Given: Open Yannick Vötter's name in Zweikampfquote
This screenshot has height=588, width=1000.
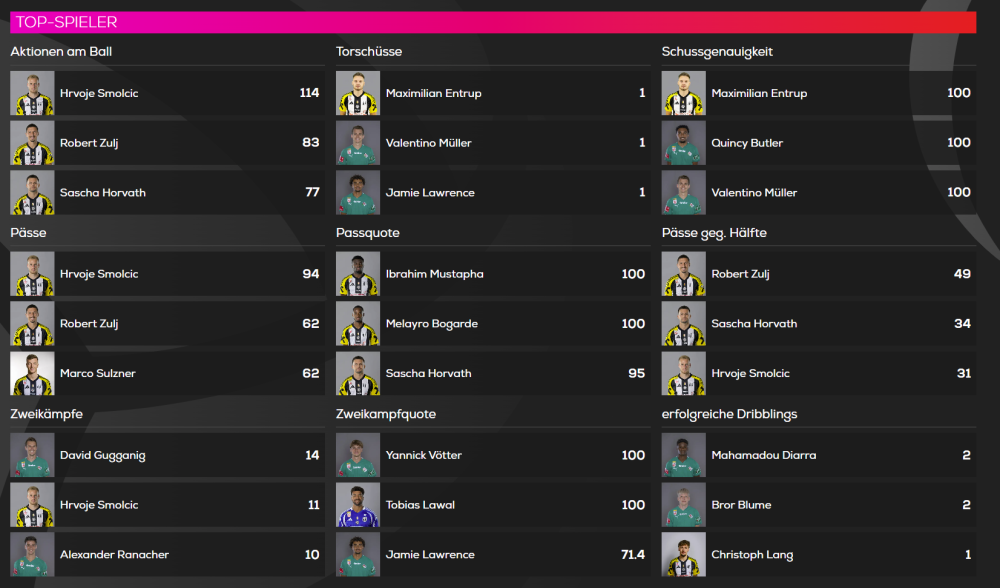Looking at the screenshot, I should point(423,455).
